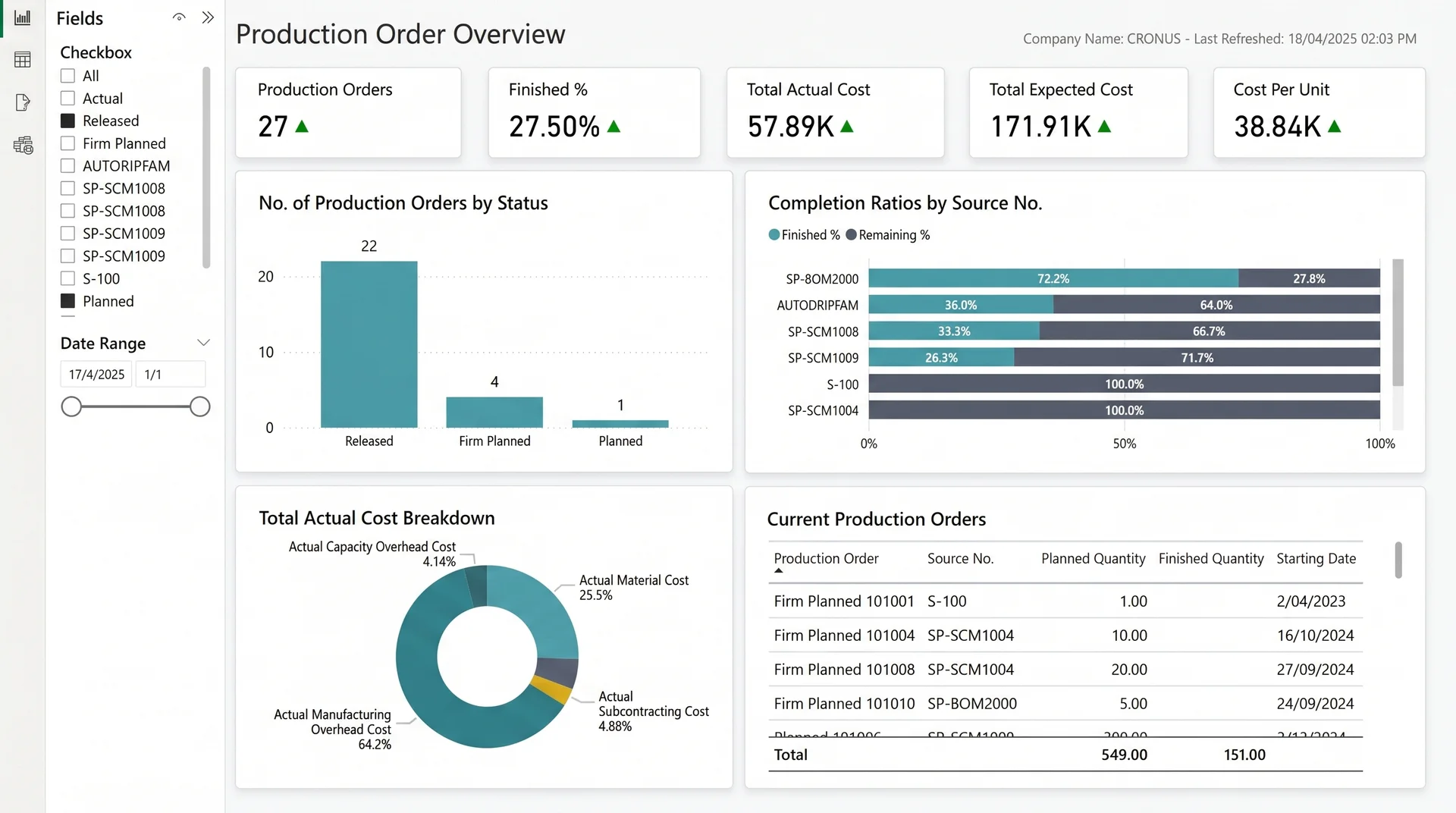1456x813 pixels.
Task: Expand the Date Range chevron
Action: tap(203, 343)
